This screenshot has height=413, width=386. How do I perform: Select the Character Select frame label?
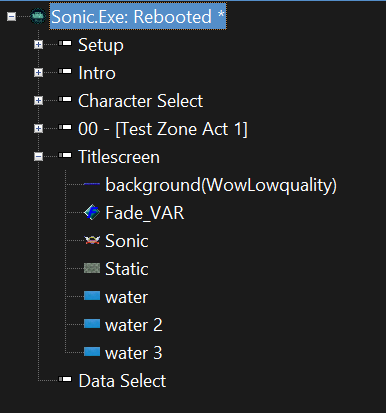140,101
